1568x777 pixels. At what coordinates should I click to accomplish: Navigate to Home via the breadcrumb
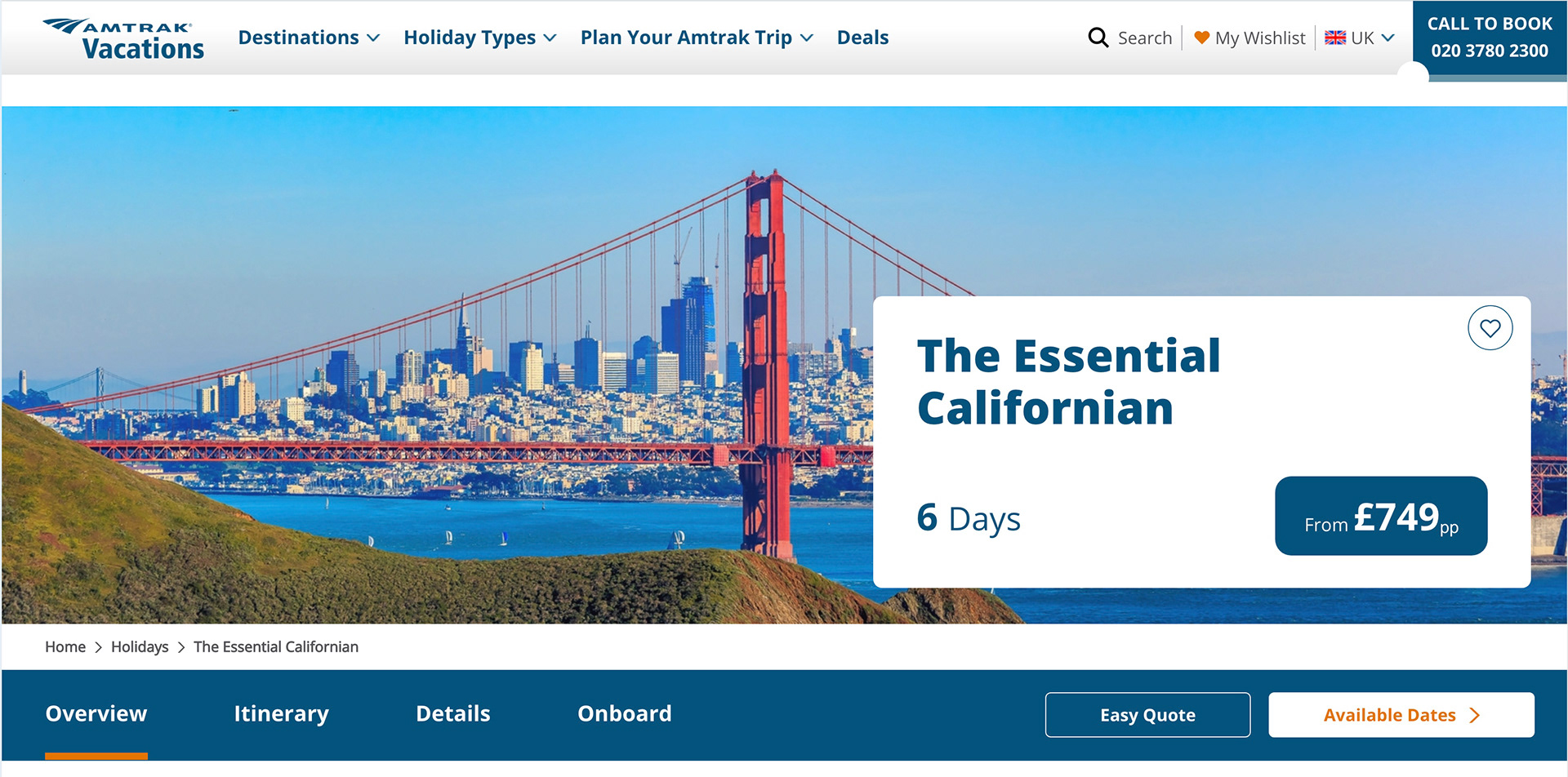[65, 646]
